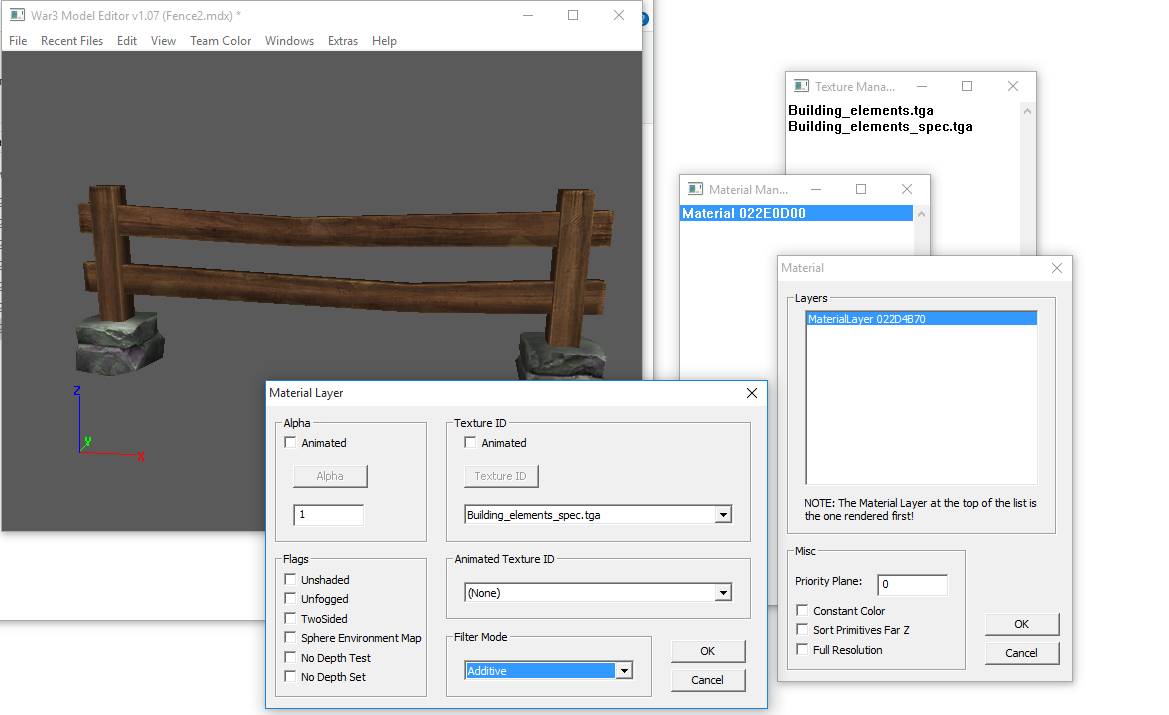Enable the No Depth Test flag
Image resolution: width=1169 pixels, height=715 pixels.
click(290, 657)
